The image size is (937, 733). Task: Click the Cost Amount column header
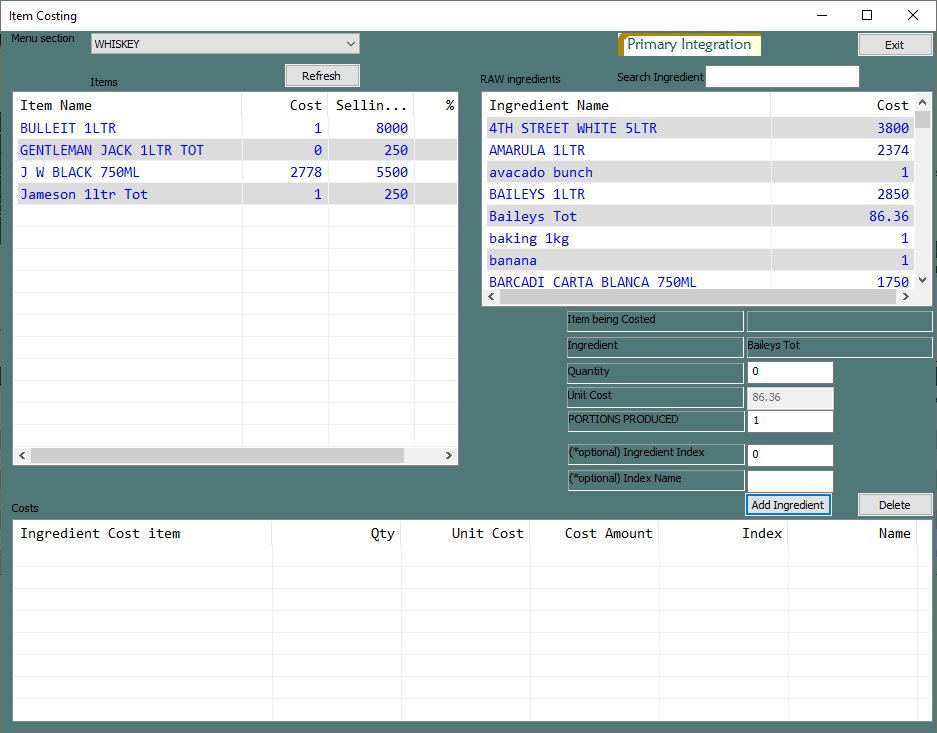(x=594, y=533)
